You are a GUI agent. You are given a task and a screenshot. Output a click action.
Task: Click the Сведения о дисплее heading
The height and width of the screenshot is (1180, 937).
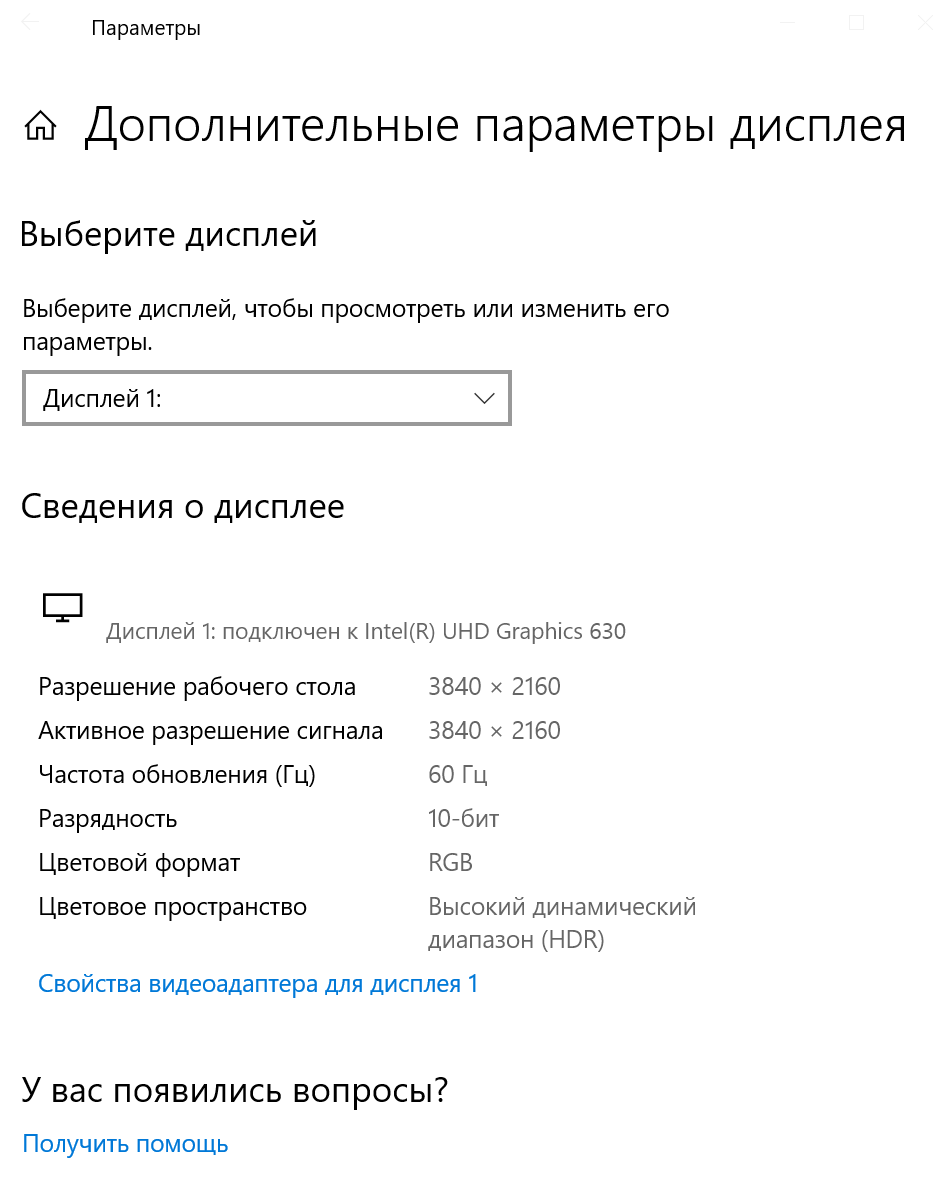pyautogui.click(x=183, y=507)
